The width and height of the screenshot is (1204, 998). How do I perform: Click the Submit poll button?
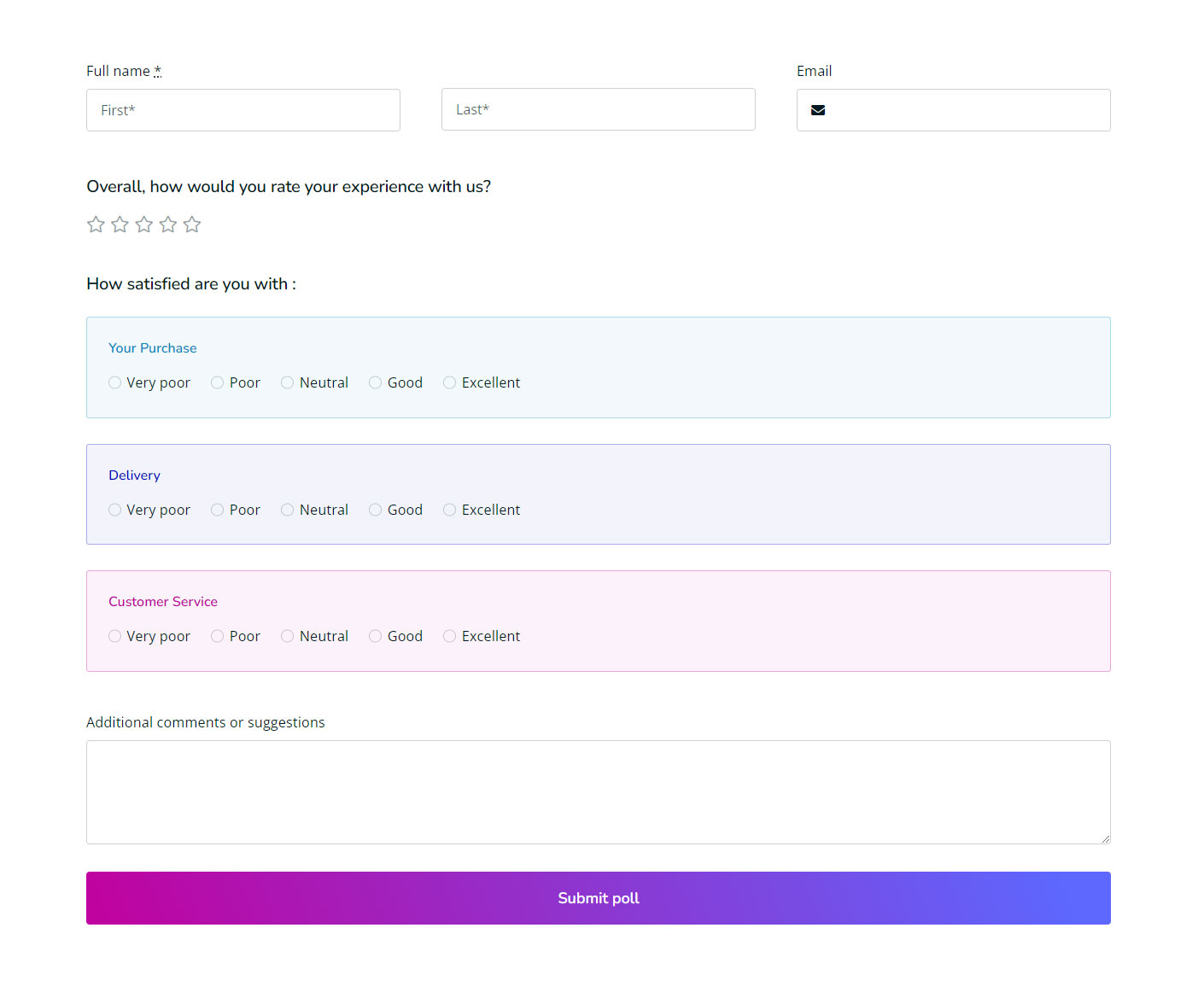tap(599, 898)
